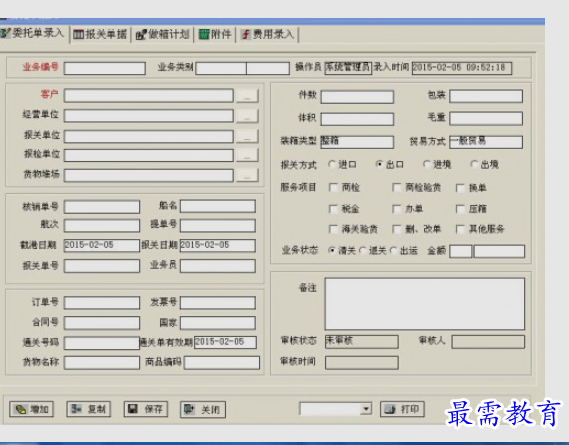Click the 合同号 input field
569x445 pixels.
click(x=102, y=323)
